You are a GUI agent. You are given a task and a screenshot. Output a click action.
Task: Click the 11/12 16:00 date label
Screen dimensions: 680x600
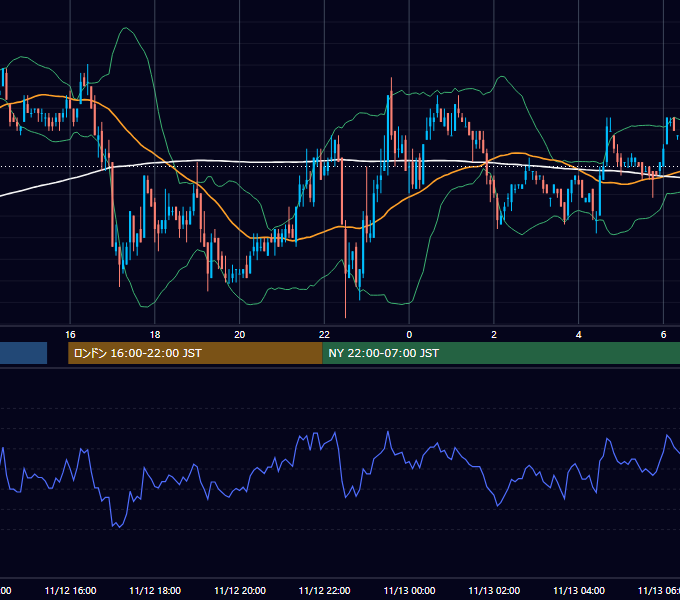(70, 590)
